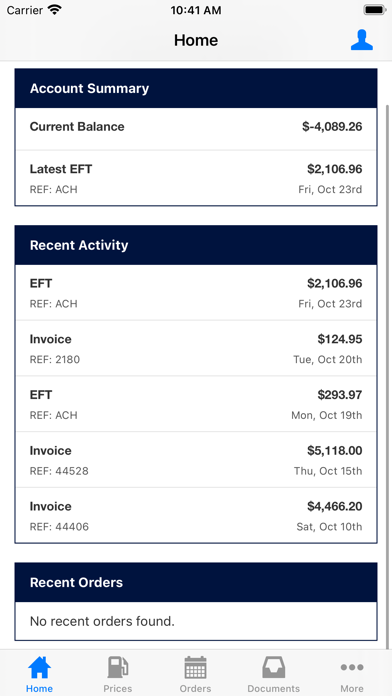Open the Documents inbox tray icon
This screenshot has height=696, width=392.
click(x=273, y=667)
